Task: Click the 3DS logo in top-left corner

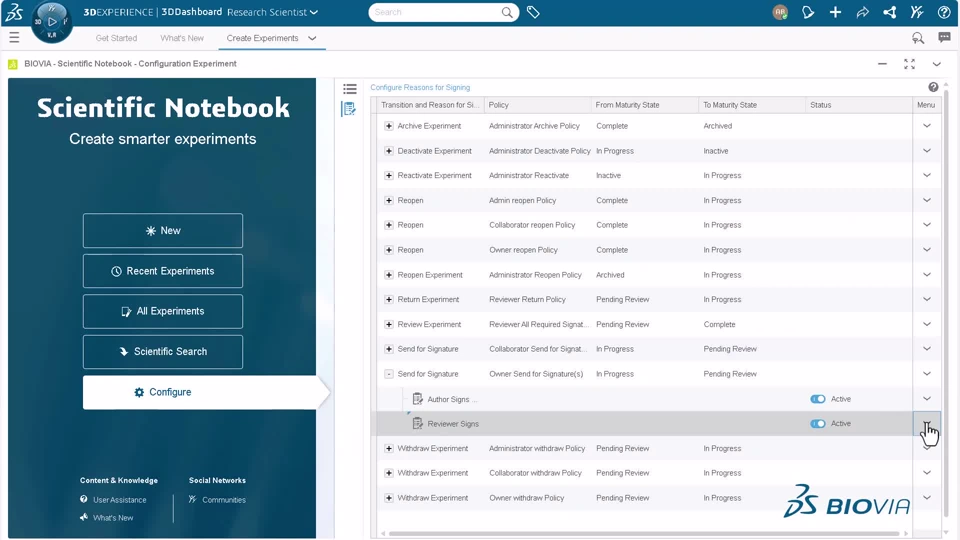Action: [x=13, y=12]
